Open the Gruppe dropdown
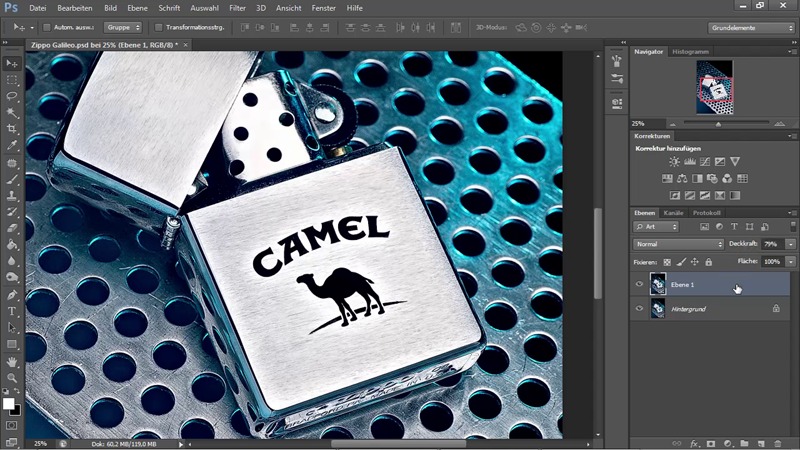 [x=123, y=28]
